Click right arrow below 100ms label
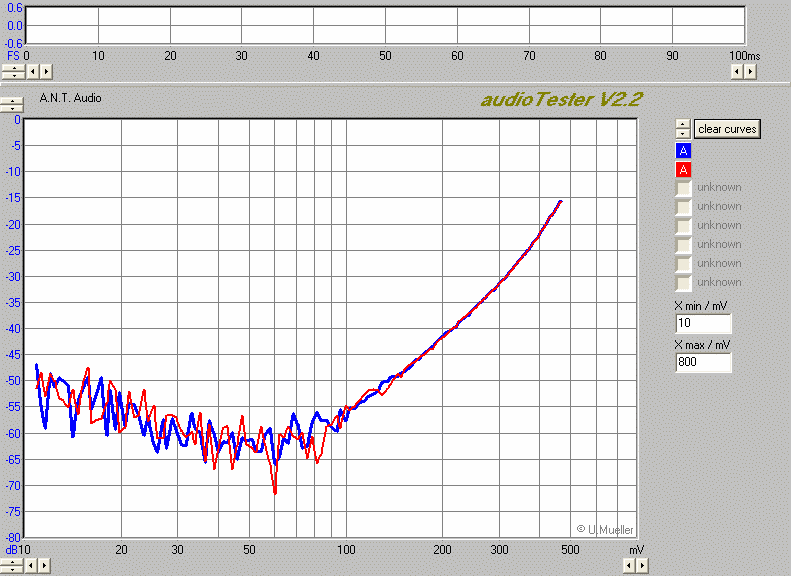Viewport: 791px width, 576px height. click(x=750, y=72)
